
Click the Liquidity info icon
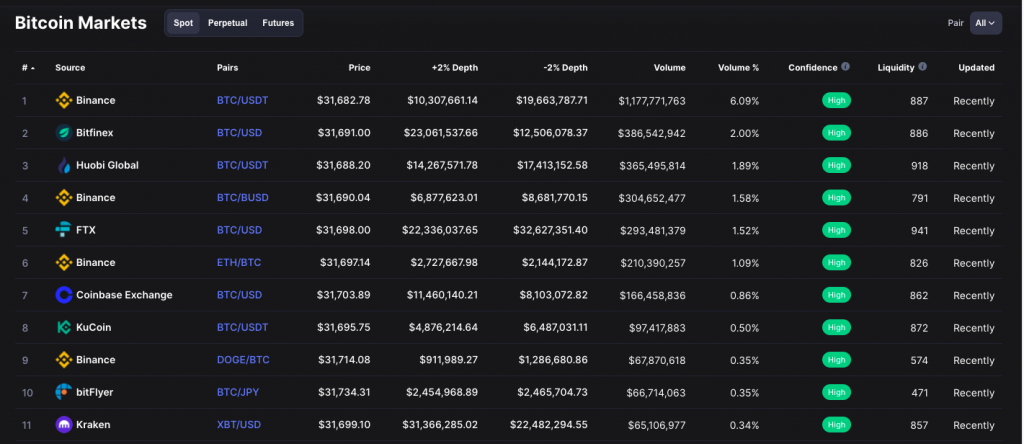(x=922, y=67)
